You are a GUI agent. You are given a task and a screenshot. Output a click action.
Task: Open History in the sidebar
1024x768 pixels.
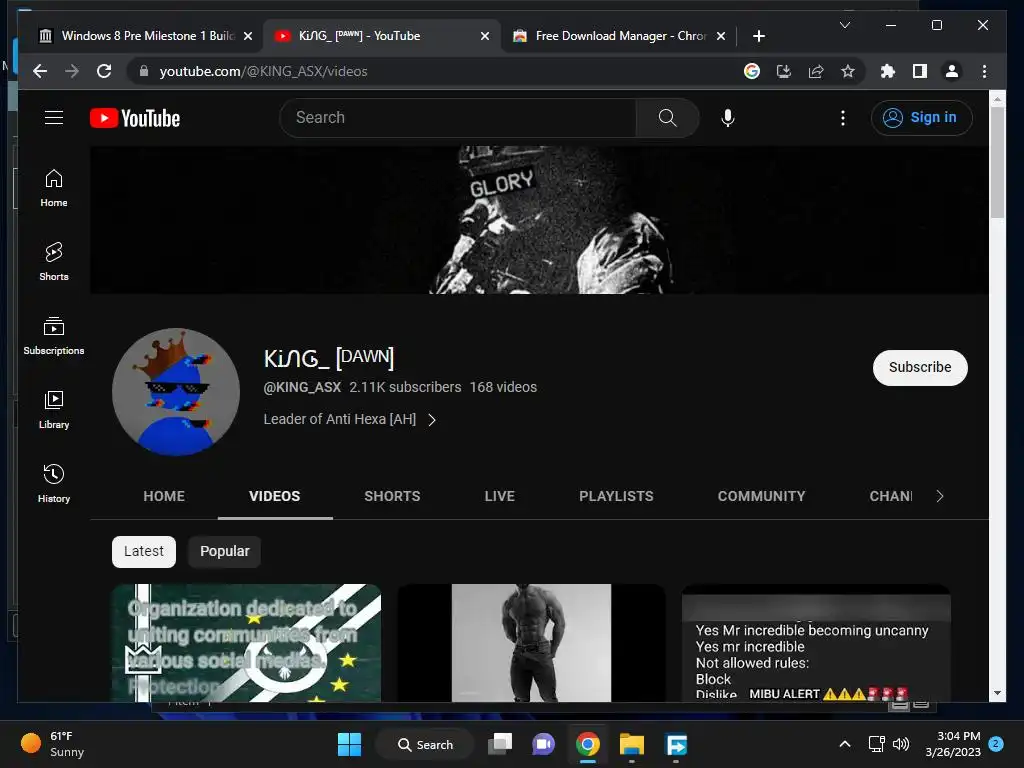(x=54, y=483)
